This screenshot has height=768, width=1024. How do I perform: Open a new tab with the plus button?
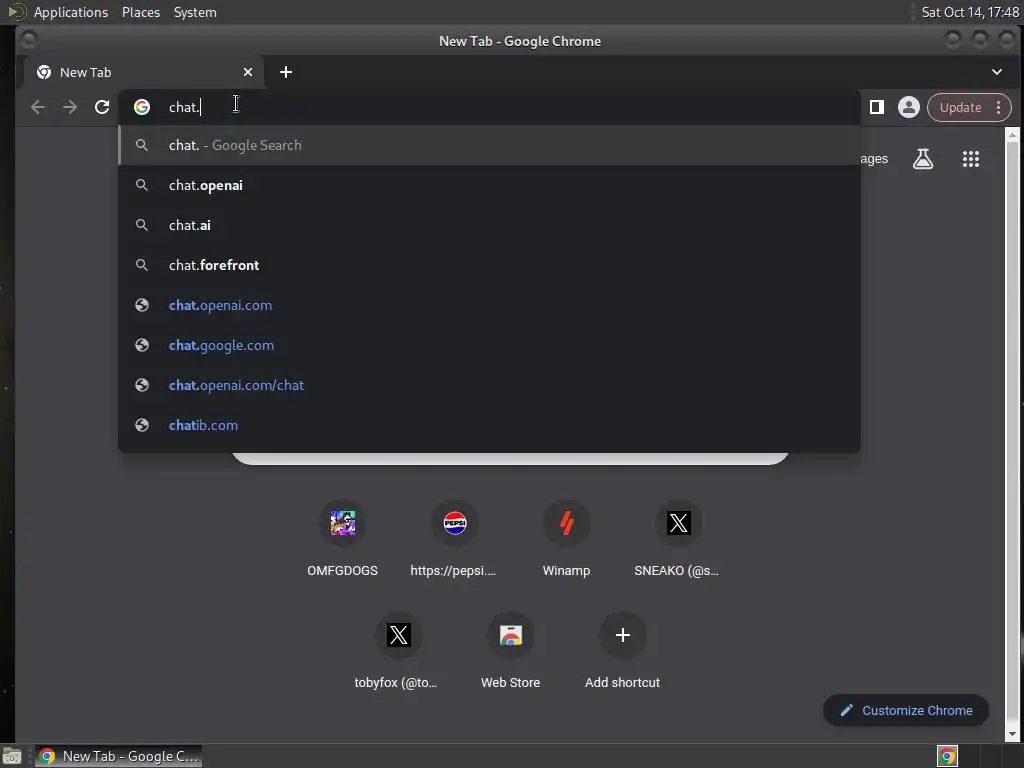(x=286, y=72)
